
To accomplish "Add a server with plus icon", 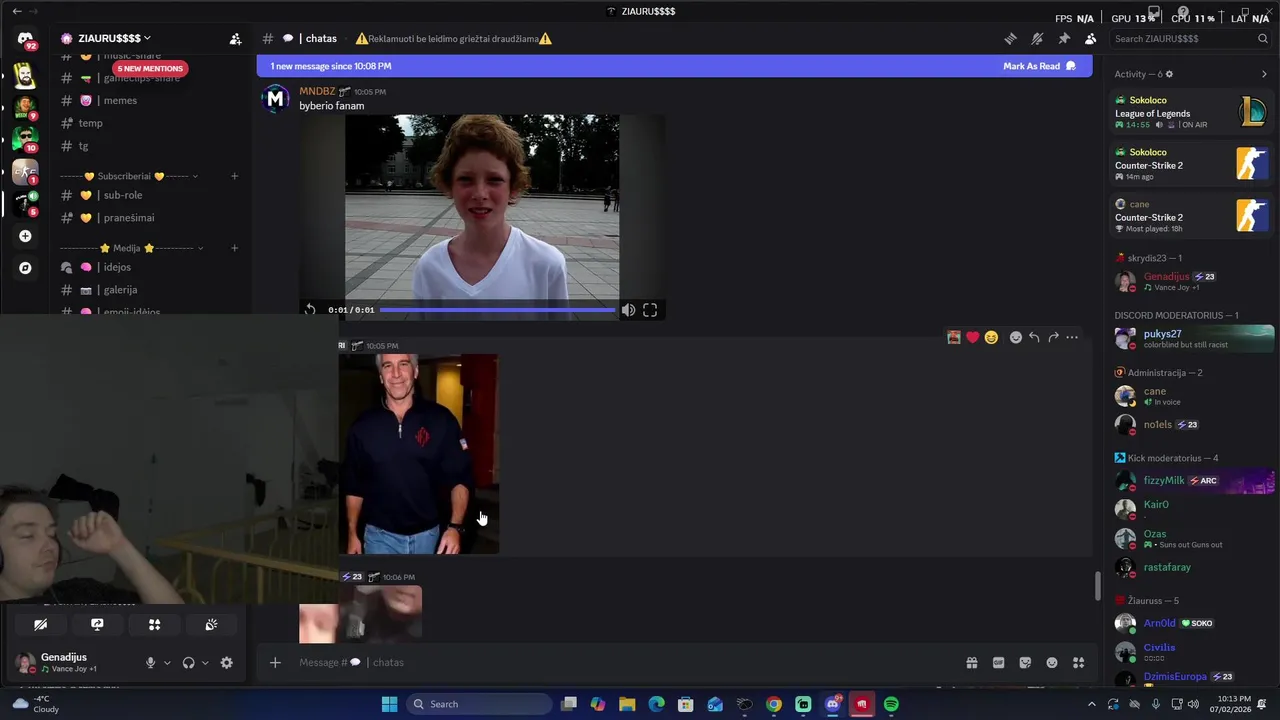I will click(x=25, y=236).
